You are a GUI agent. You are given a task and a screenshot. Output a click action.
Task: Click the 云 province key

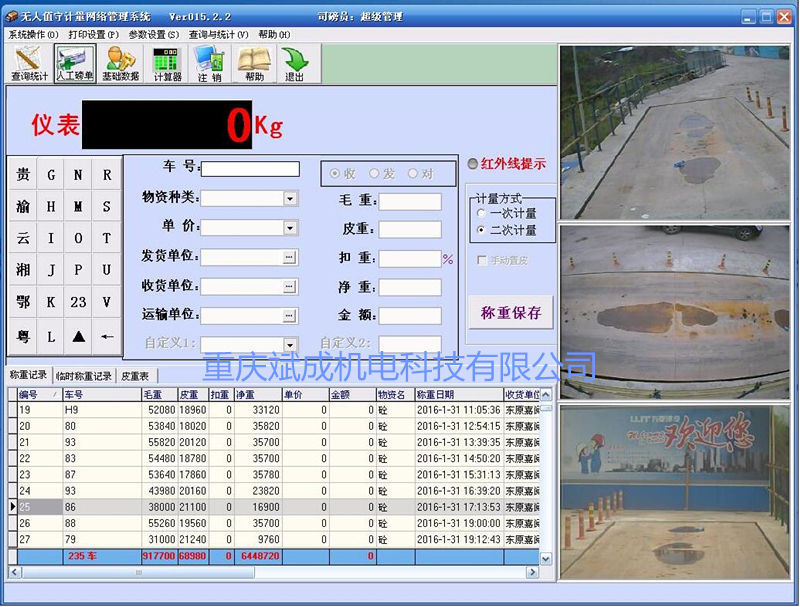(x=23, y=238)
